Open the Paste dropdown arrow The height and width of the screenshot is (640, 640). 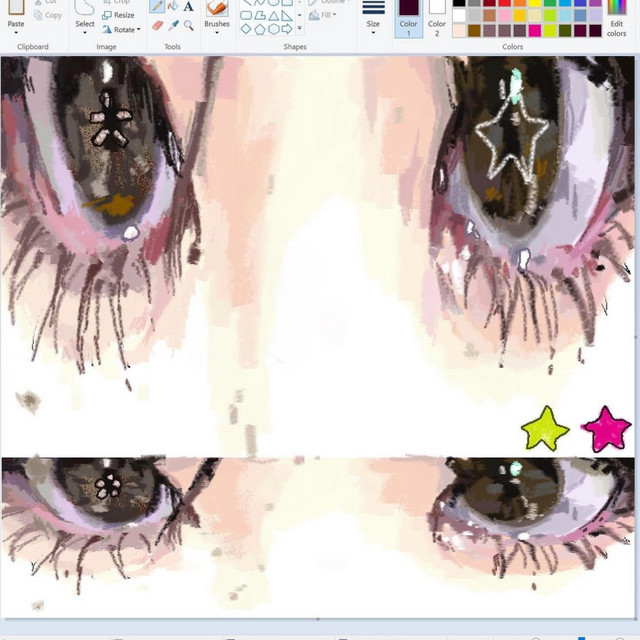[x=16, y=33]
